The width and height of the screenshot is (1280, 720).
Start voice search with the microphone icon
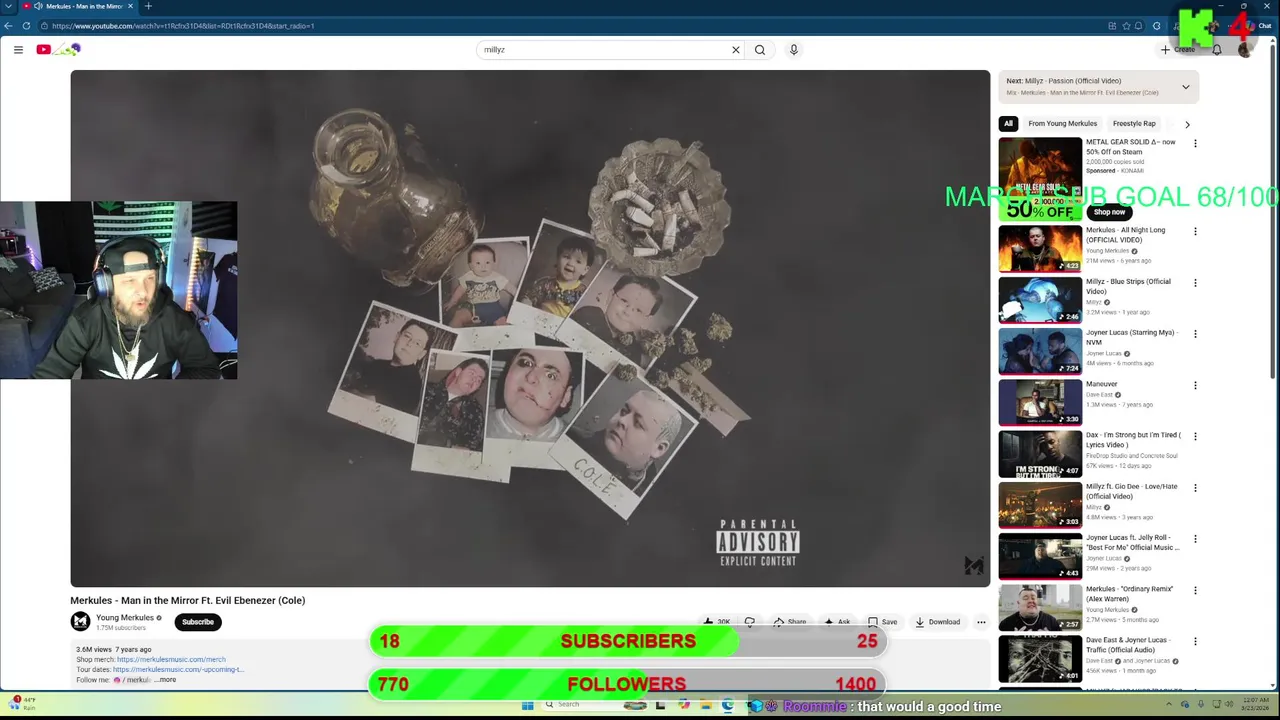tap(794, 49)
